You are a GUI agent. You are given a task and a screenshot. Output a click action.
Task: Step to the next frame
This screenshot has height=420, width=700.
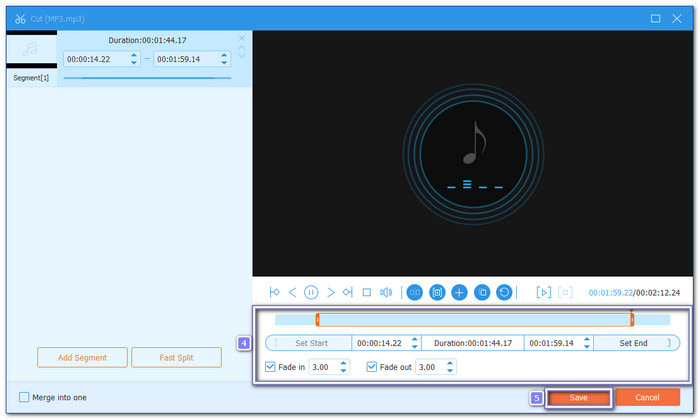coord(330,292)
